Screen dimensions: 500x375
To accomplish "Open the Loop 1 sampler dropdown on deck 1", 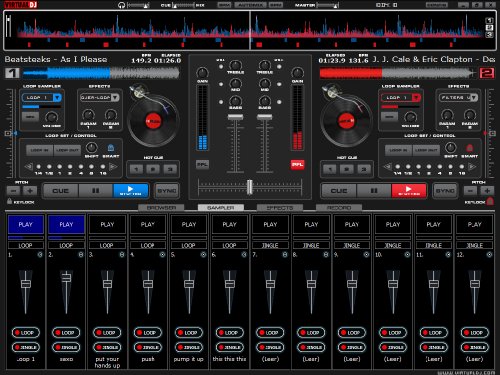I will [x=57, y=97].
